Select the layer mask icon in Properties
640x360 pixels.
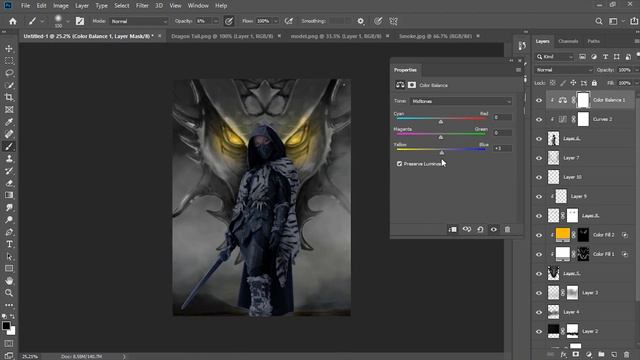tap(412, 85)
